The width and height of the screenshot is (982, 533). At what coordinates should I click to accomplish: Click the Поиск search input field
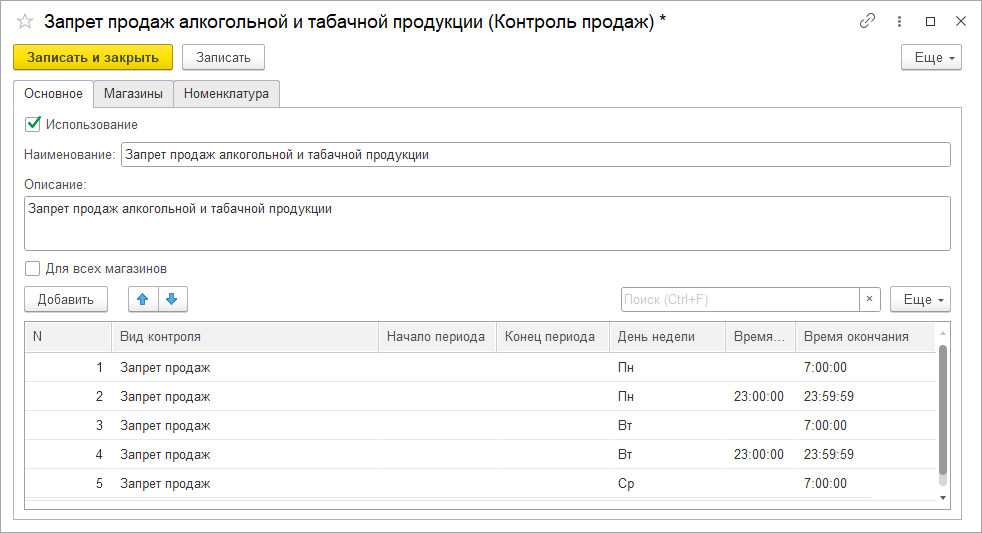tap(740, 299)
